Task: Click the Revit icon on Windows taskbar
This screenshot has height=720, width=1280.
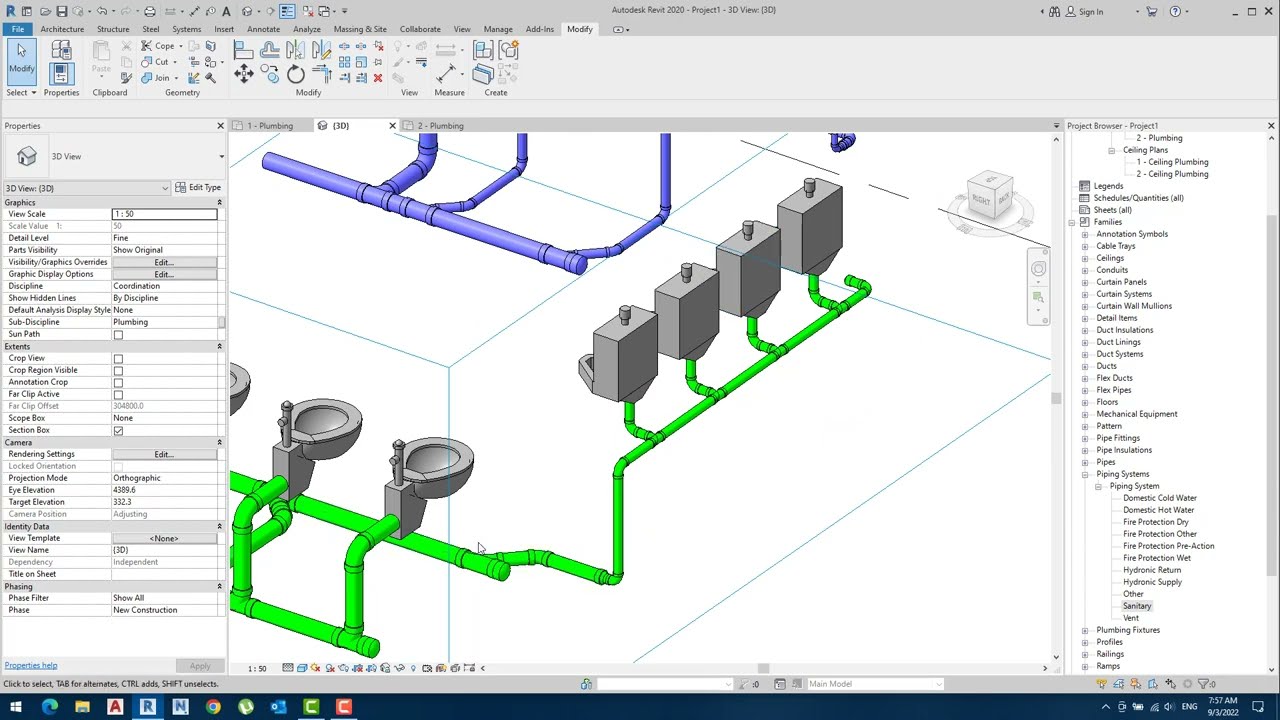Action: [x=147, y=707]
